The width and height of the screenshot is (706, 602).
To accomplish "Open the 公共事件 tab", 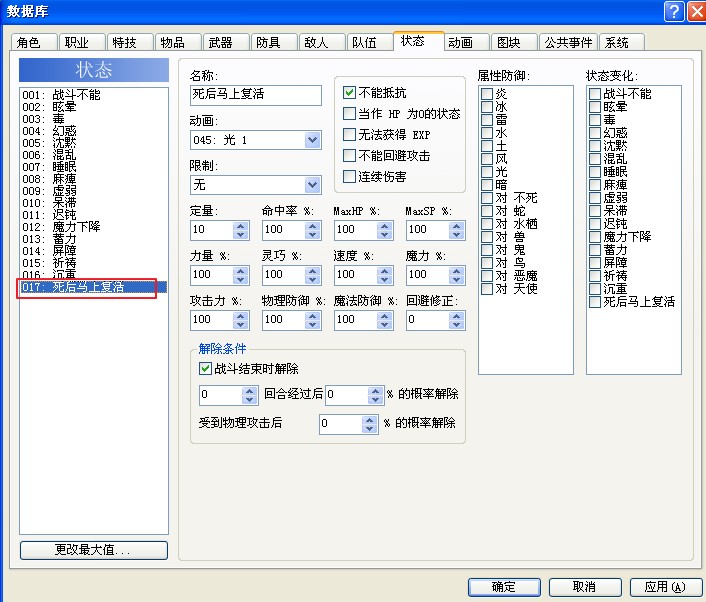I will (x=568, y=42).
